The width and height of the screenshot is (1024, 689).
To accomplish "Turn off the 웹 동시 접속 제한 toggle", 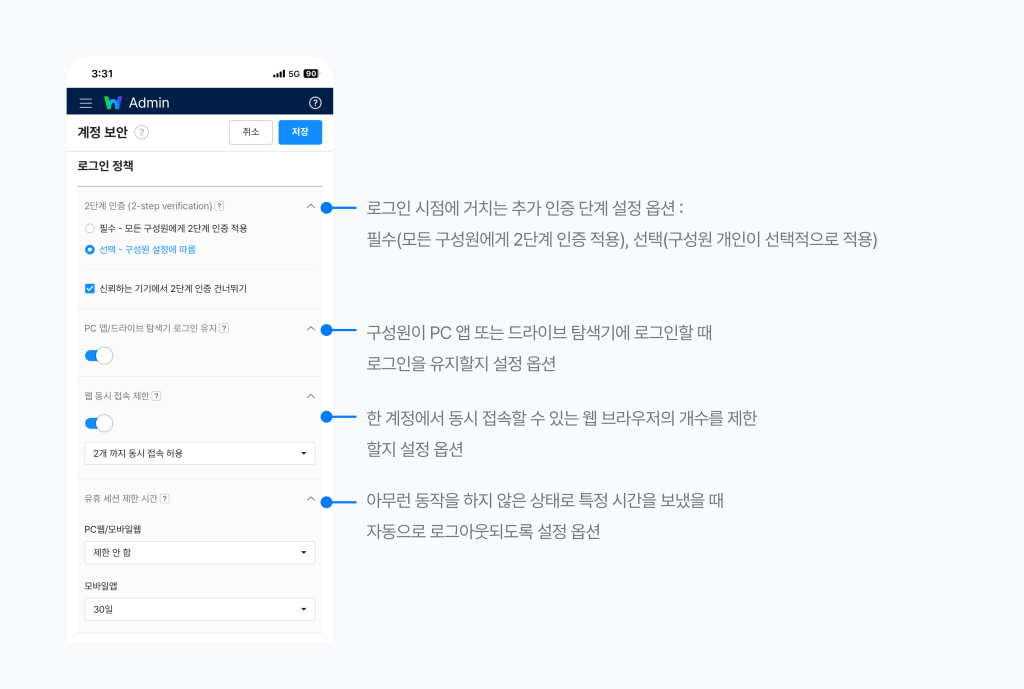I will coord(99,423).
